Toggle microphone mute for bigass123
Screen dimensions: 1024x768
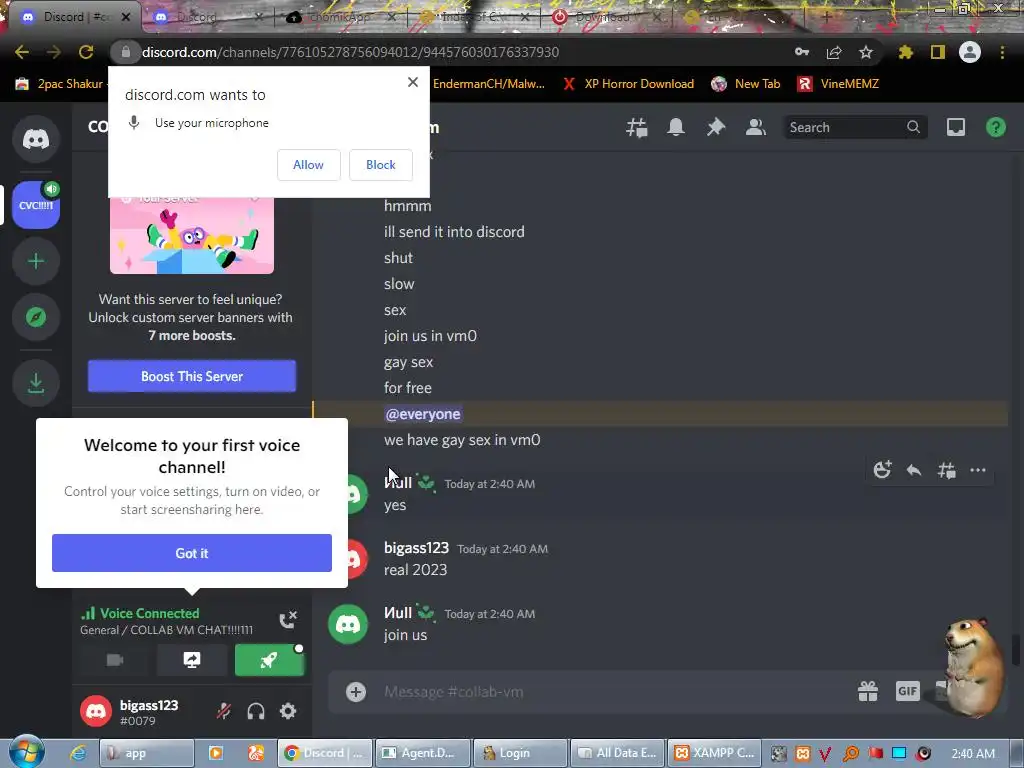click(224, 711)
